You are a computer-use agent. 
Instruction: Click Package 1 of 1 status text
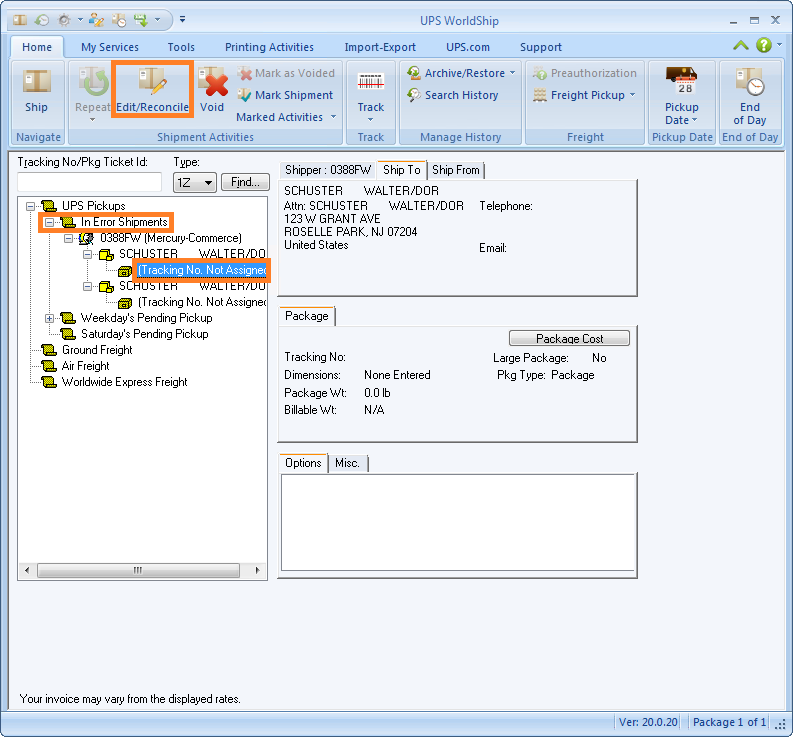pos(729,722)
